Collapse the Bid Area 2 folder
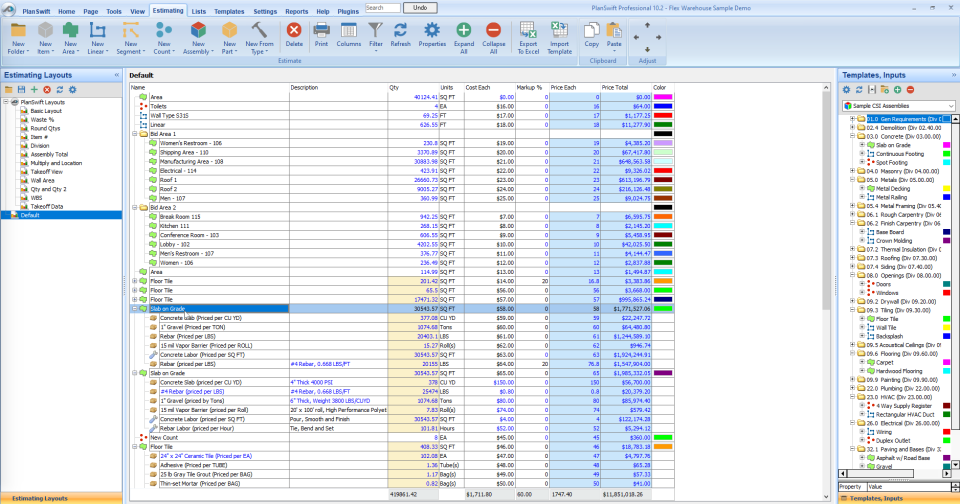 point(135,208)
